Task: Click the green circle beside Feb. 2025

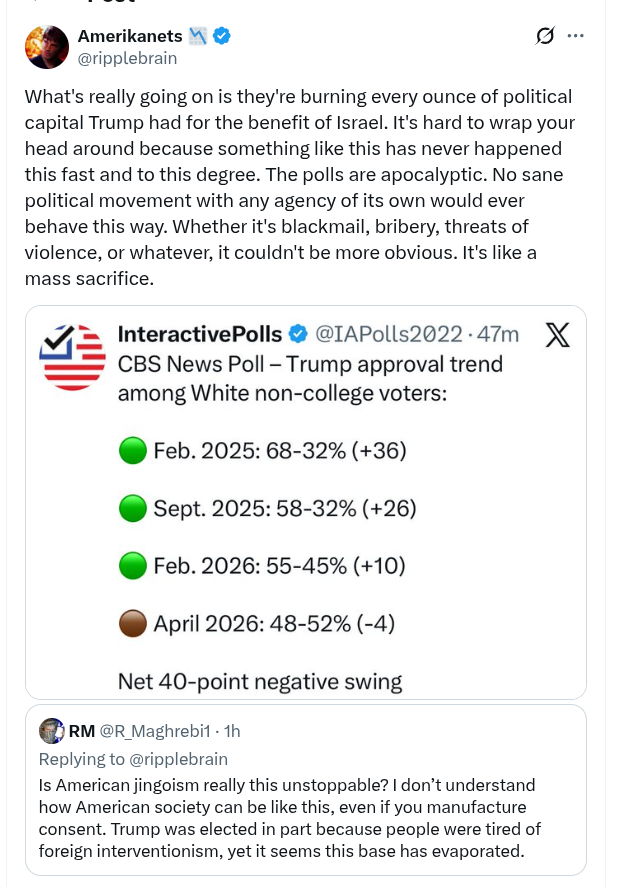Action: click(132, 452)
